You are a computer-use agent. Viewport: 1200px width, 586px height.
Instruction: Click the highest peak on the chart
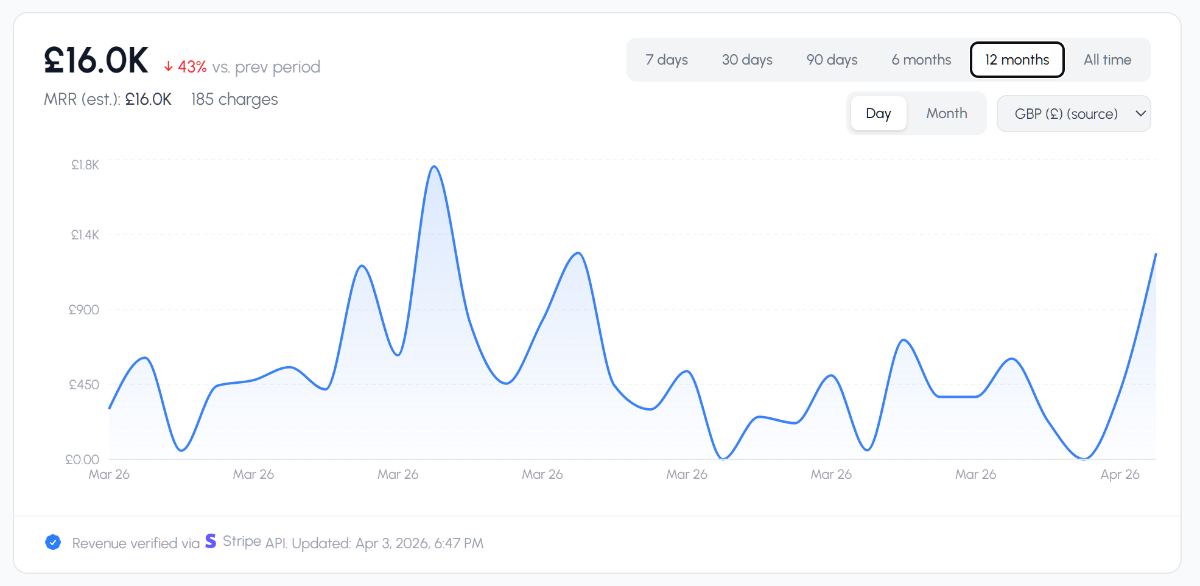(434, 167)
